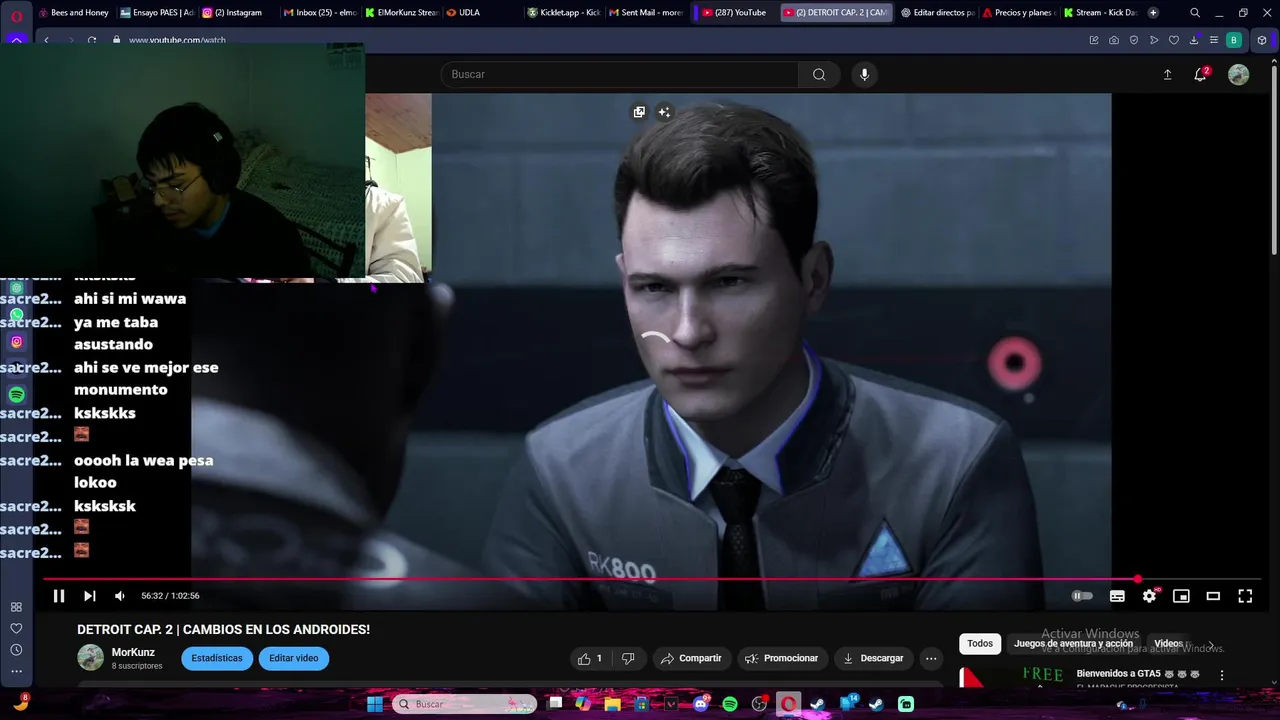
Task: Open Opera sidebar heart bookmarks icon
Action: pos(16,628)
